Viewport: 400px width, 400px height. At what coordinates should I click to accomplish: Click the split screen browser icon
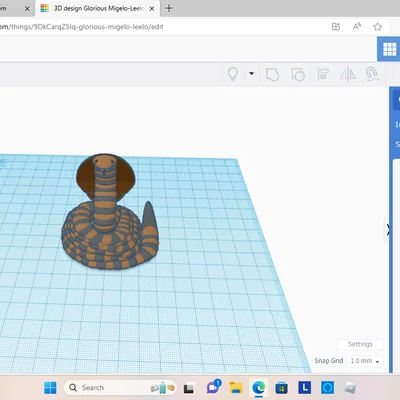click(336, 27)
